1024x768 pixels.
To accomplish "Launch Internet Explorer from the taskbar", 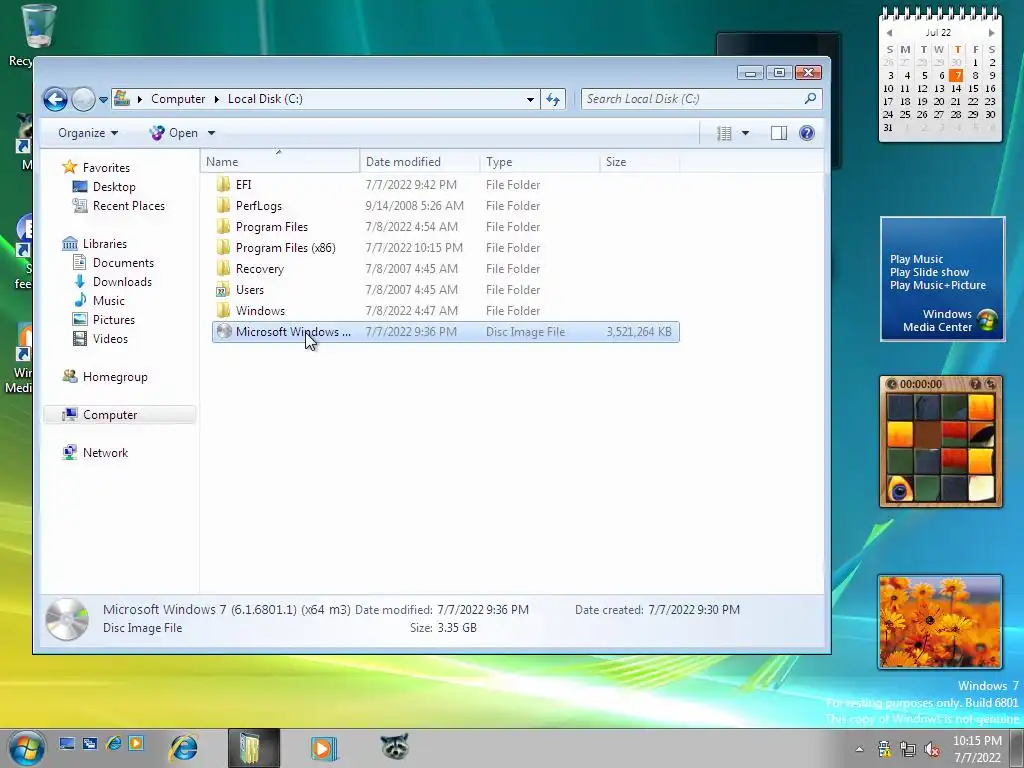I will 184,748.
